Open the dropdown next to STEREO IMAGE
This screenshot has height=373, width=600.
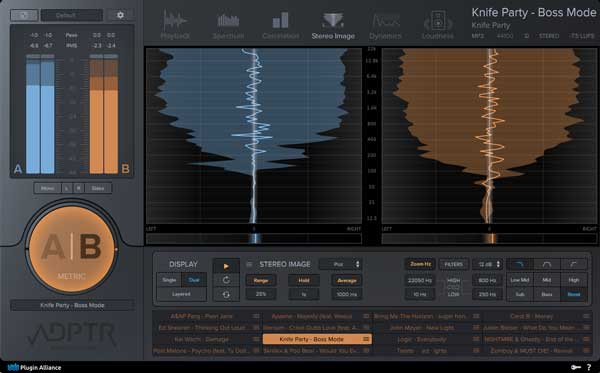point(340,264)
